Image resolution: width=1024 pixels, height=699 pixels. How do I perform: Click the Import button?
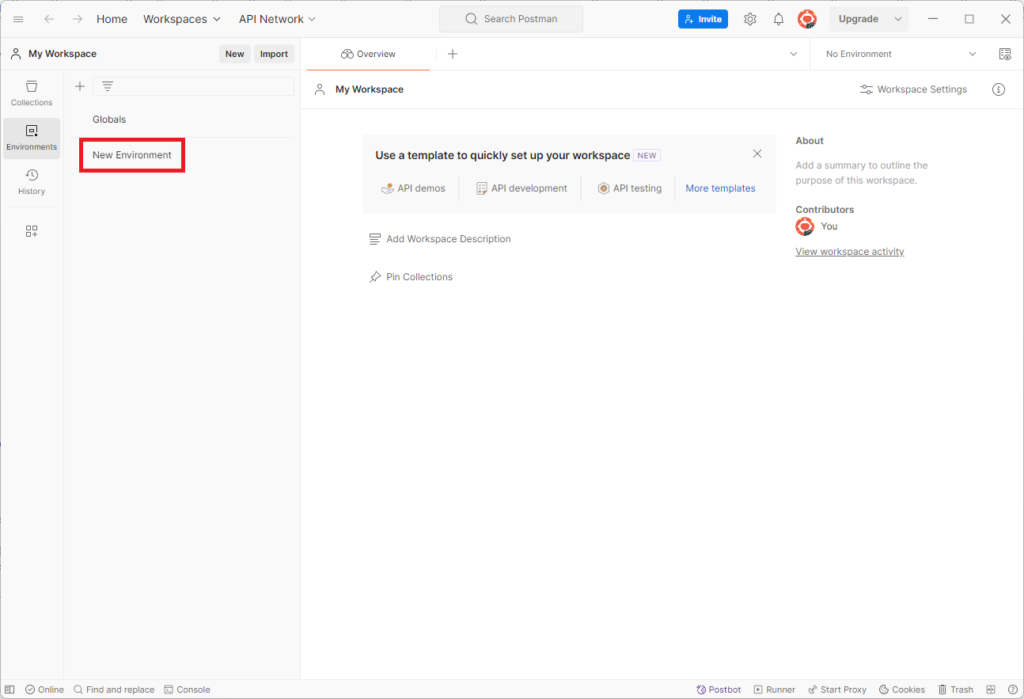(x=274, y=54)
